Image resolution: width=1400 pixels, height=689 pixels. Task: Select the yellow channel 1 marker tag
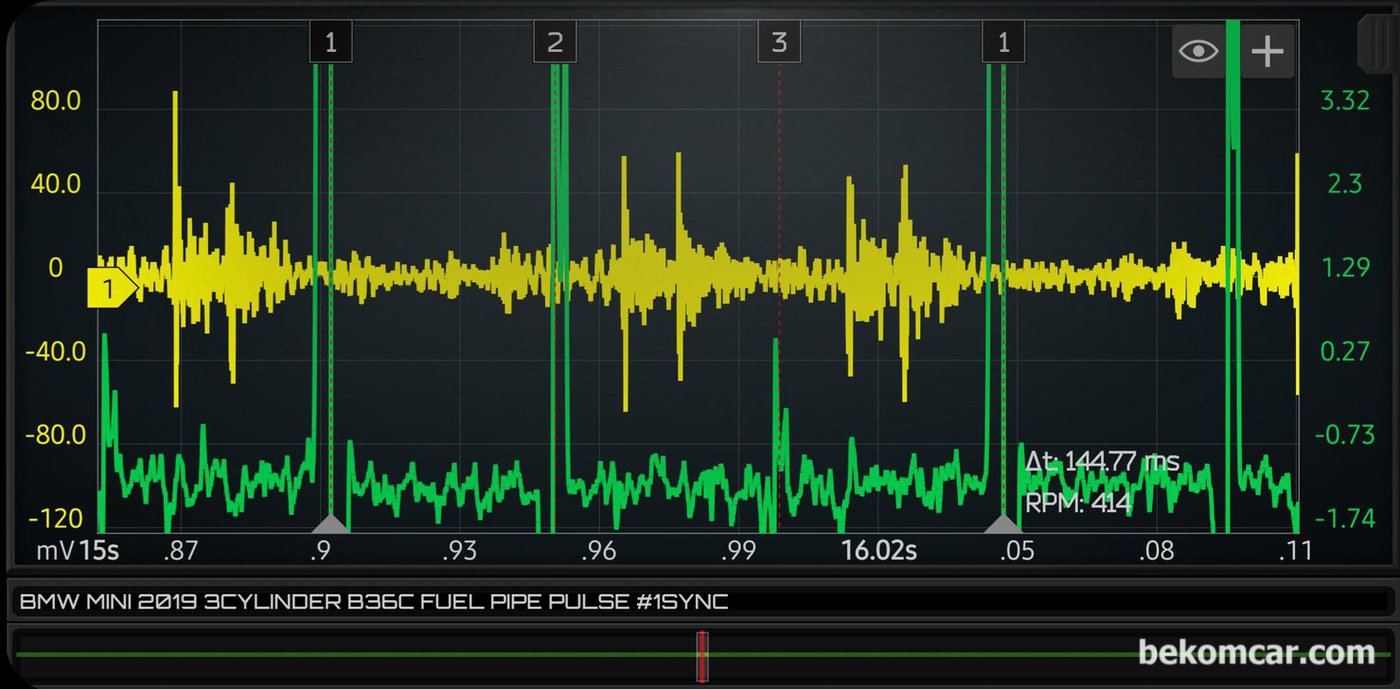tap(110, 288)
